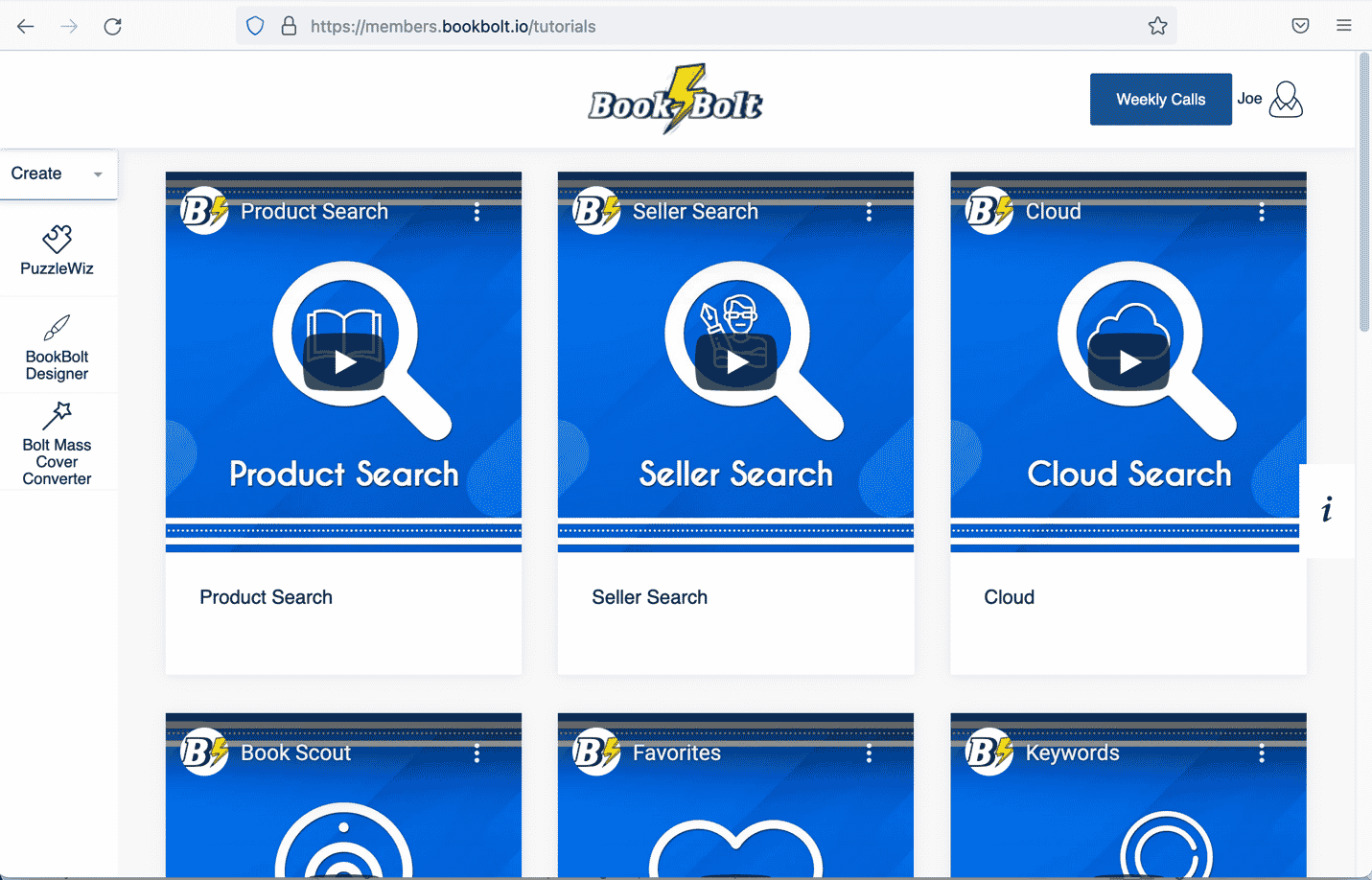
Task: Open Favorites video title link
Action: pyautogui.click(x=677, y=753)
